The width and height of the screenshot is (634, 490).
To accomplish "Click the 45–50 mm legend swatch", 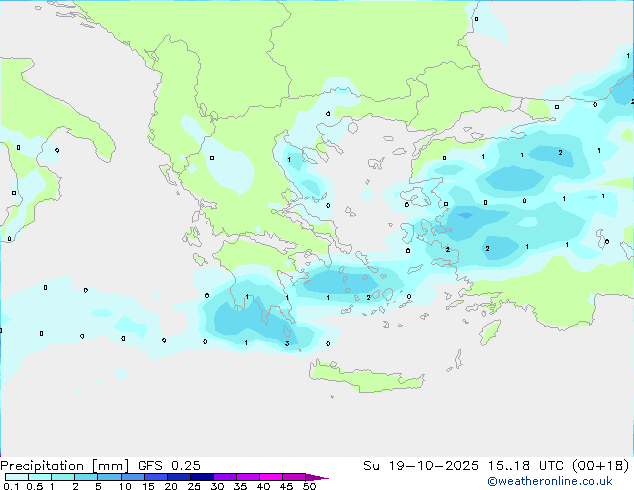I will click(x=294, y=477).
